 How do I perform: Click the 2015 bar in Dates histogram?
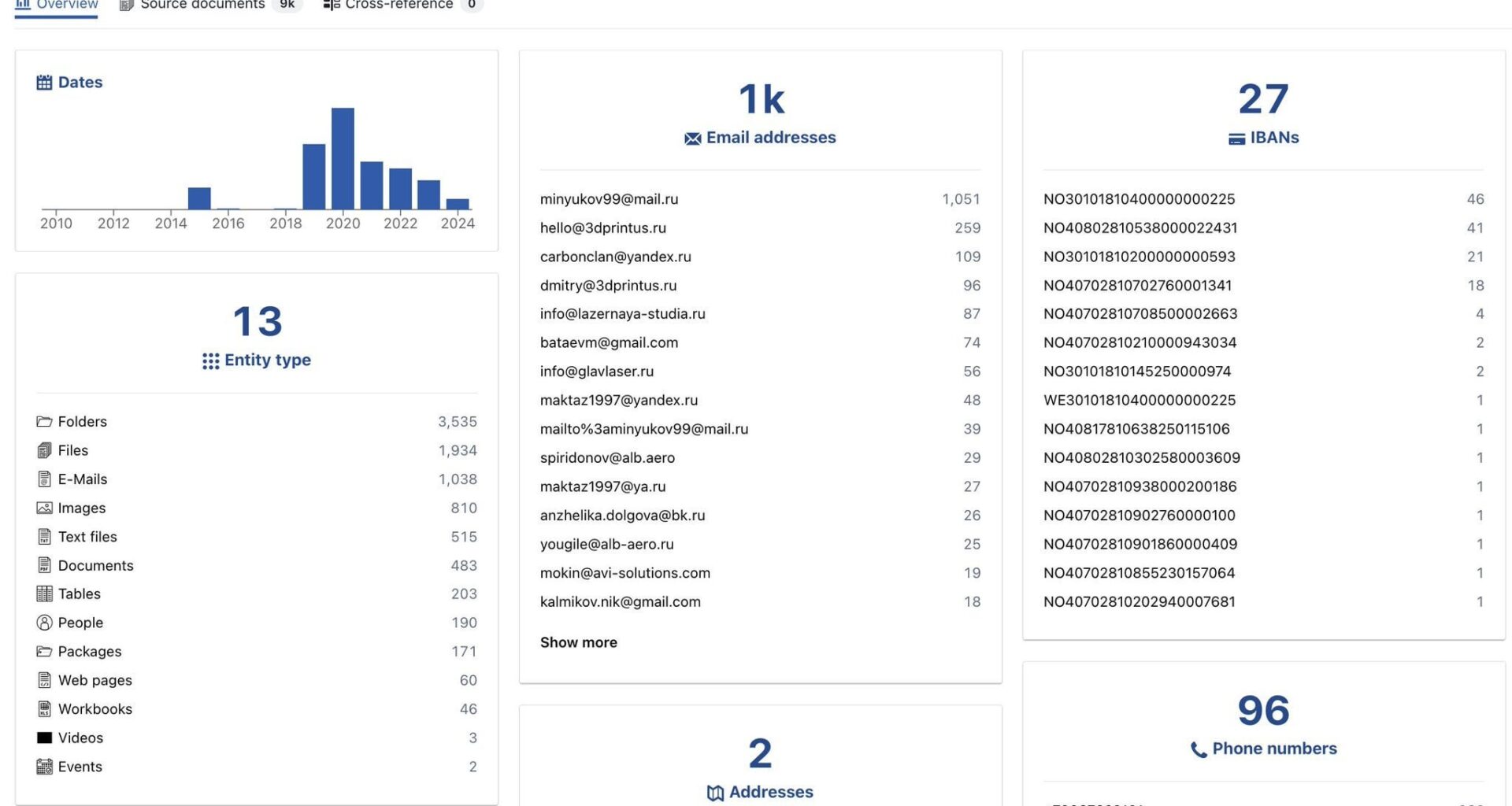[199, 198]
